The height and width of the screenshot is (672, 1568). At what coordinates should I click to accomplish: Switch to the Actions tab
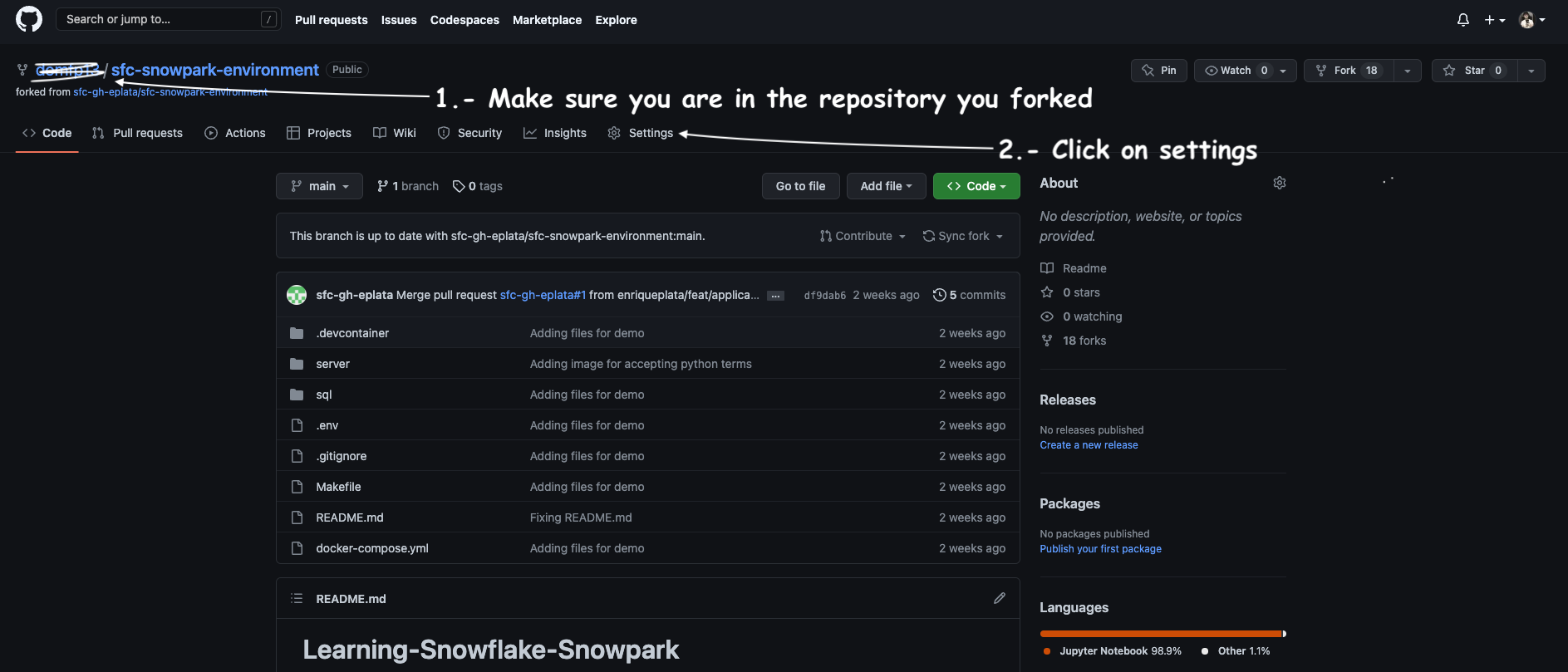coord(235,133)
